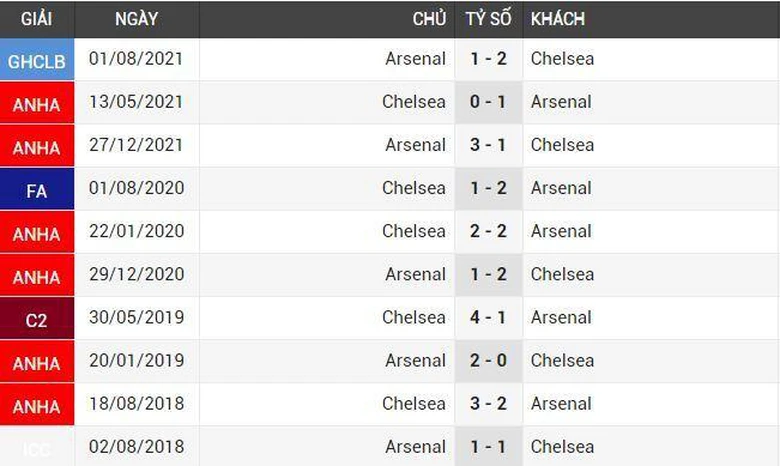This screenshot has height=466, width=780.
Task: Click the TỶ SỐ column header
Action: pos(488,19)
